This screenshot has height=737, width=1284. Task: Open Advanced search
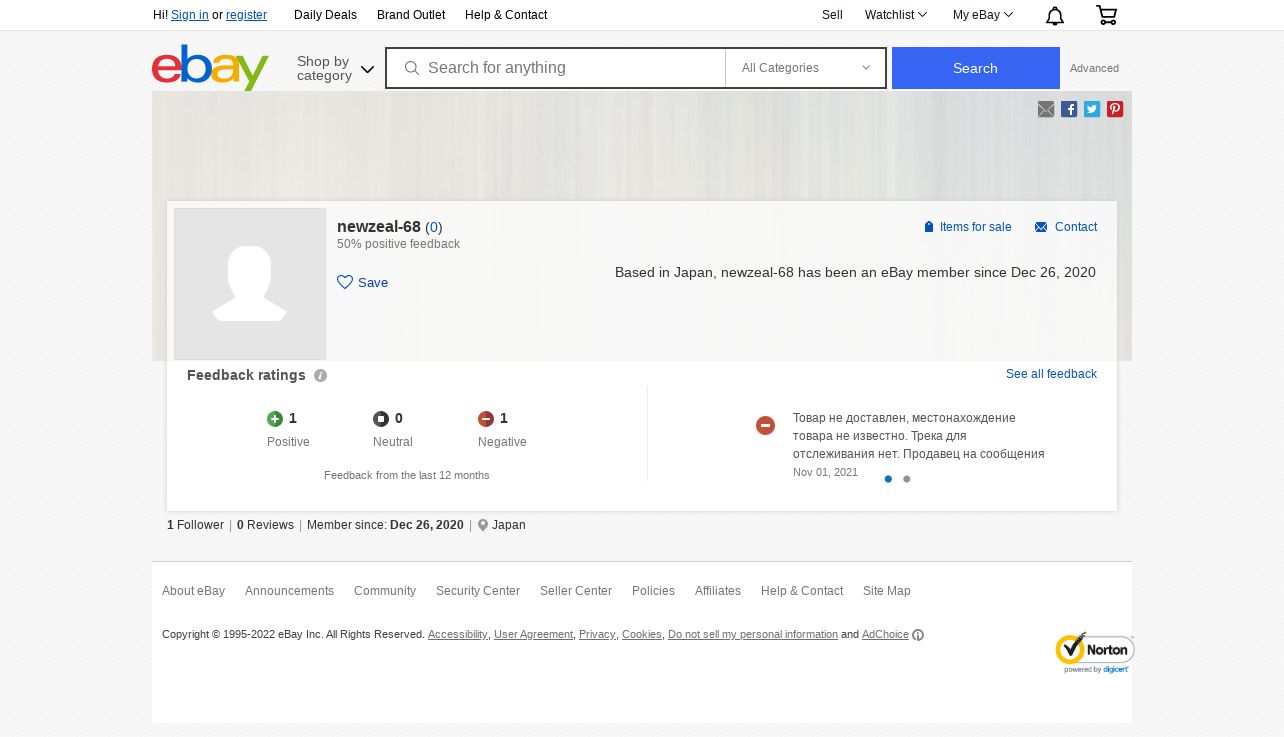[x=1094, y=68]
